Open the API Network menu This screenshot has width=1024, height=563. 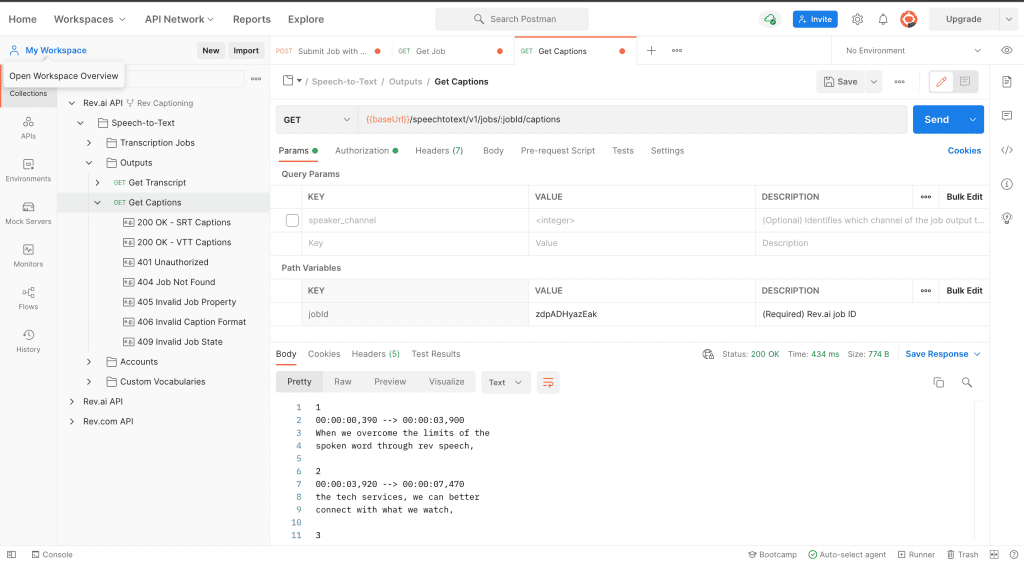[180, 19]
